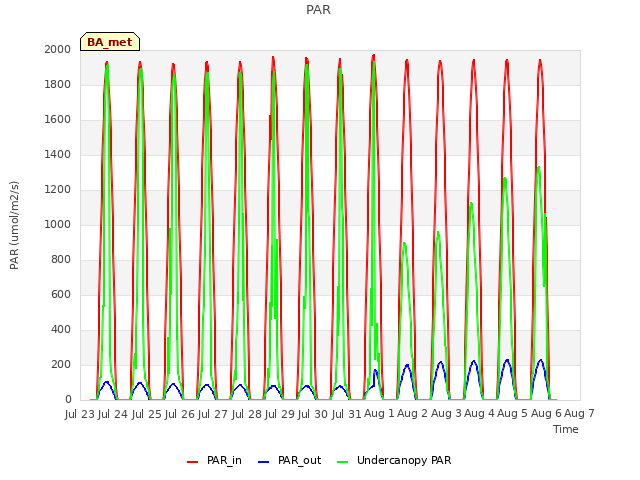
Task: Click the Jul 29 x-axis tick label
Action: pyautogui.click(x=280, y=414)
